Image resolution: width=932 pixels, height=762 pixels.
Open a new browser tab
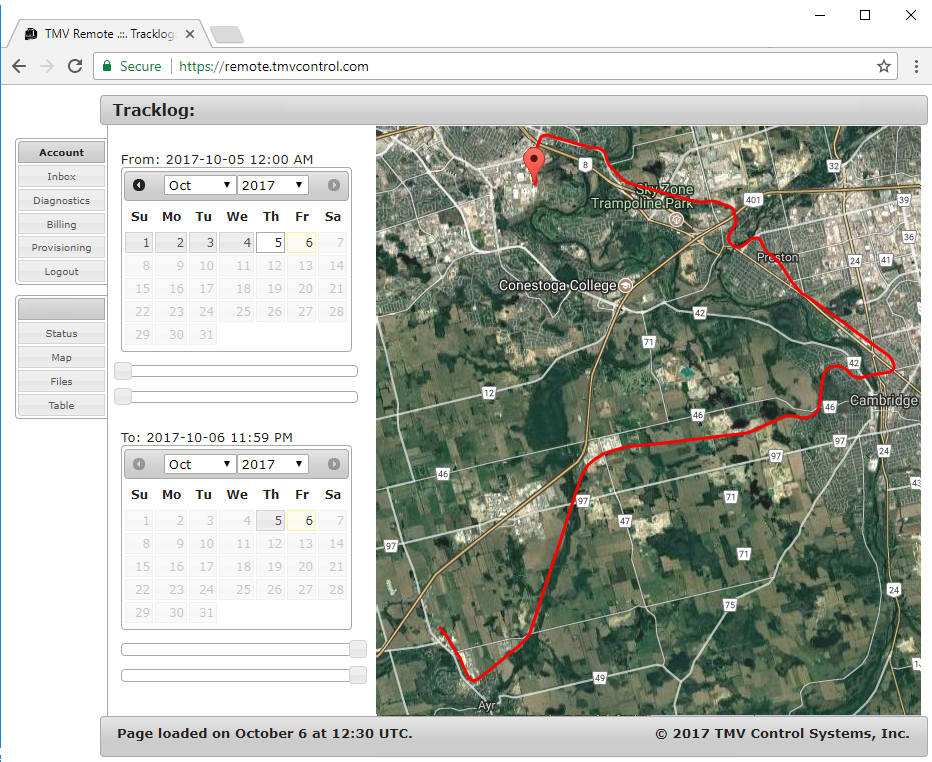(x=227, y=34)
